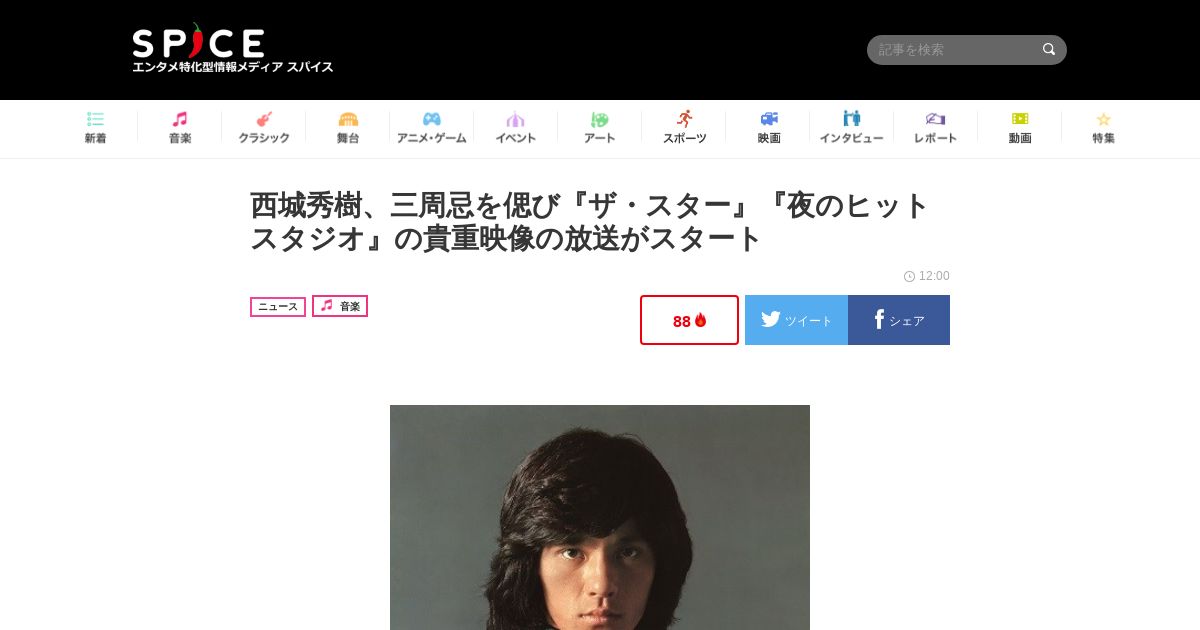
Task: Select the 音楽 music note category
Action: pyautogui.click(x=180, y=128)
